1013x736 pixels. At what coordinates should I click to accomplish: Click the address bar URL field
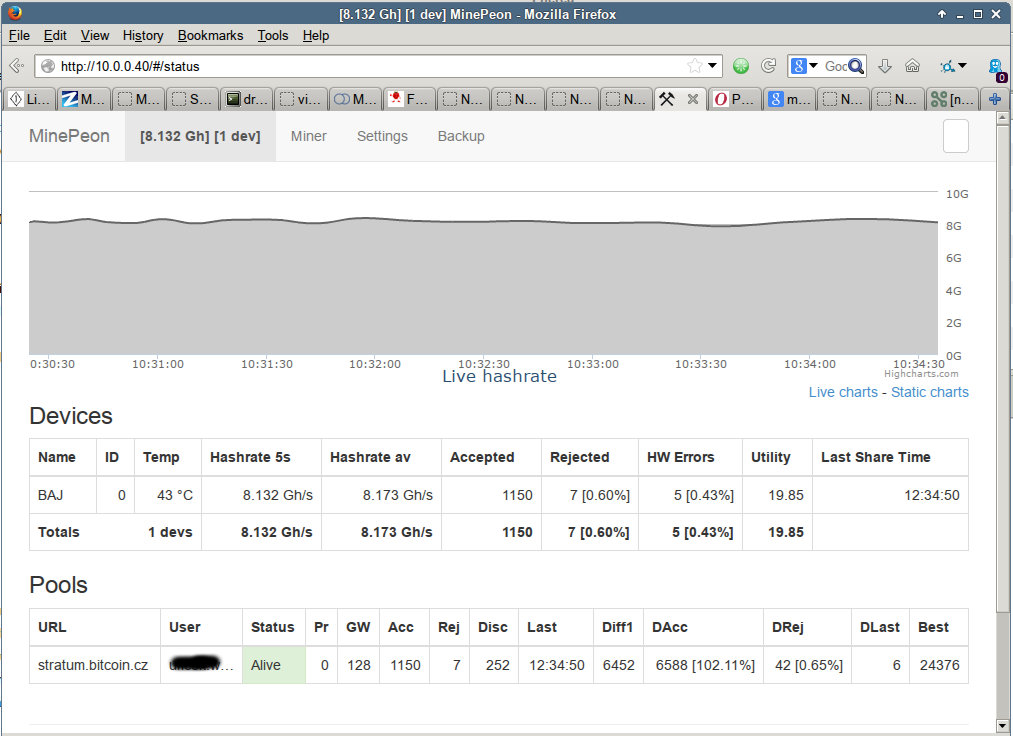coord(370,66)
